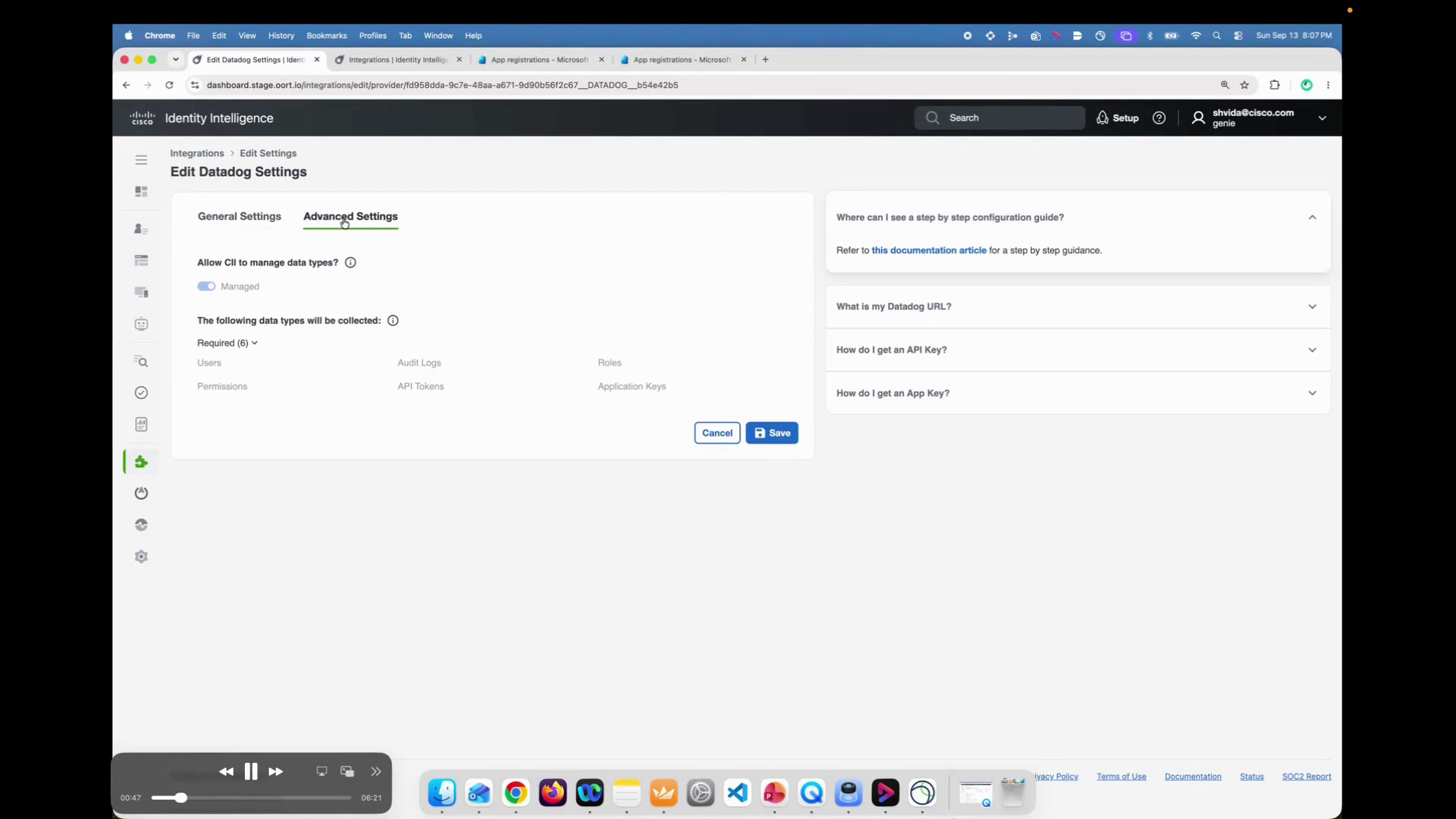Bookmark the page with the star icon

(x=1244, y=85)
